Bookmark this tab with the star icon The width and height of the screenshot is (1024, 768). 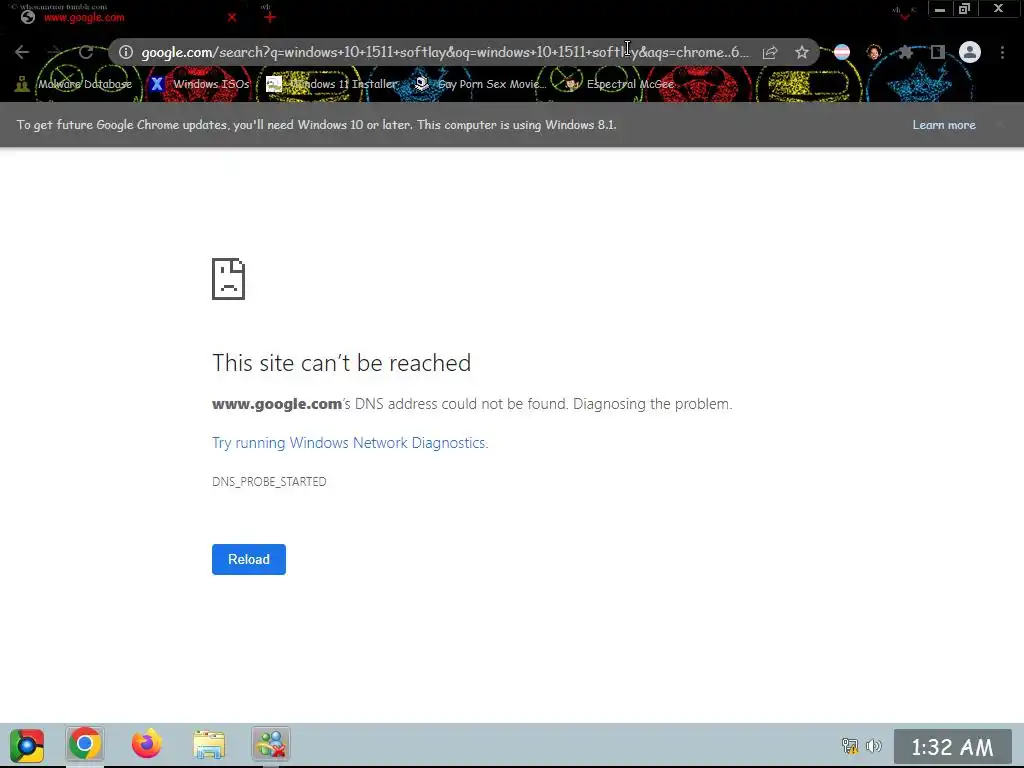(802, 52)
